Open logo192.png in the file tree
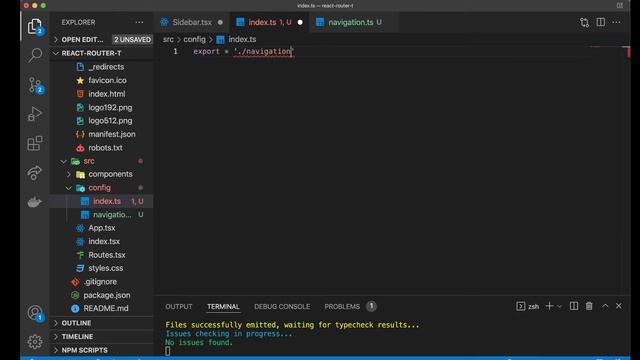The height and width of the screenshot is (360, 640). [x=110, y=108]
